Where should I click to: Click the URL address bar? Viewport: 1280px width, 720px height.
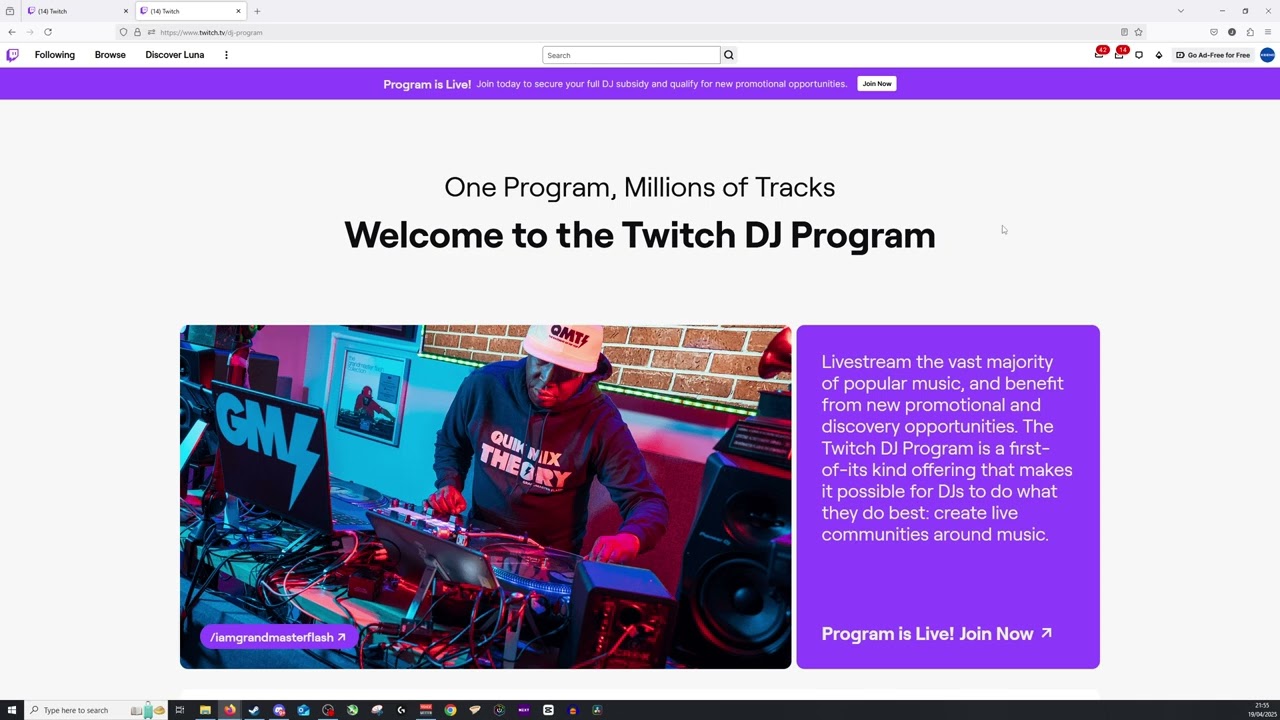coord(630,32)
